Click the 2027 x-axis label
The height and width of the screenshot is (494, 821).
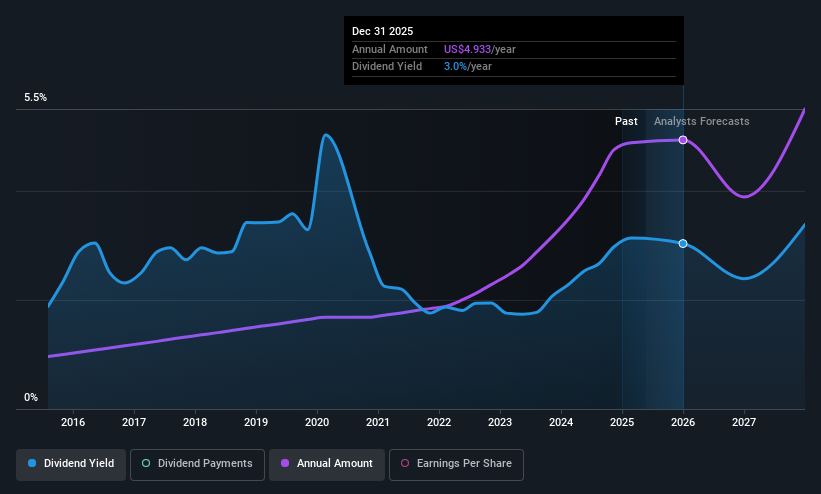pos(744,422)
